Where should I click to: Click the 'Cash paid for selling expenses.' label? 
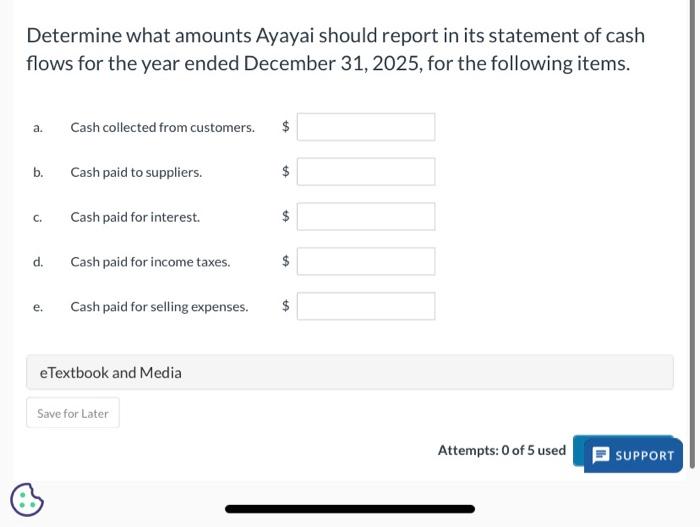[159, 307]
